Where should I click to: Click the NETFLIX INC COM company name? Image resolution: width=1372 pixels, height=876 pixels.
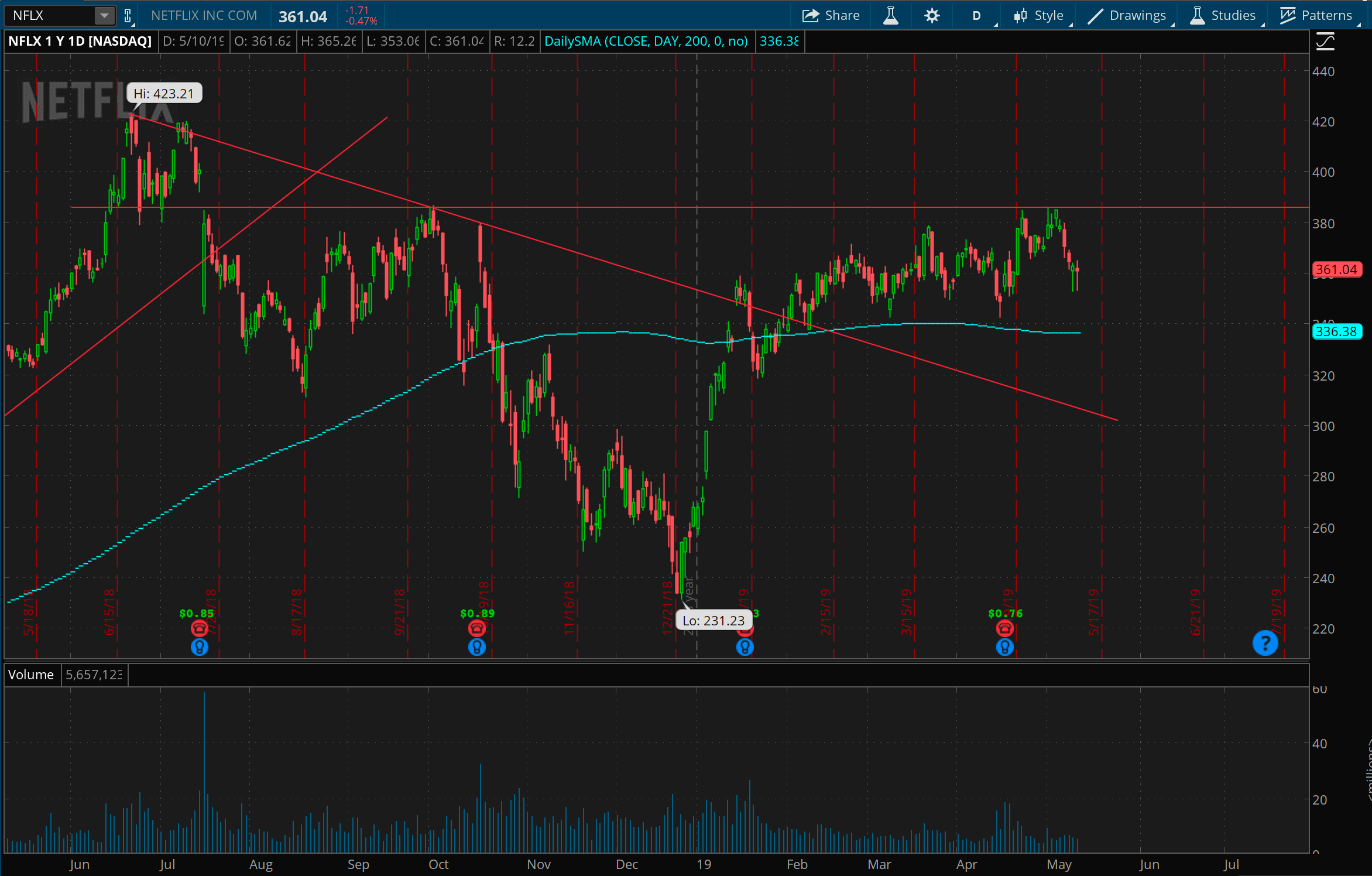pyautogui.click(x=204, y=15)
